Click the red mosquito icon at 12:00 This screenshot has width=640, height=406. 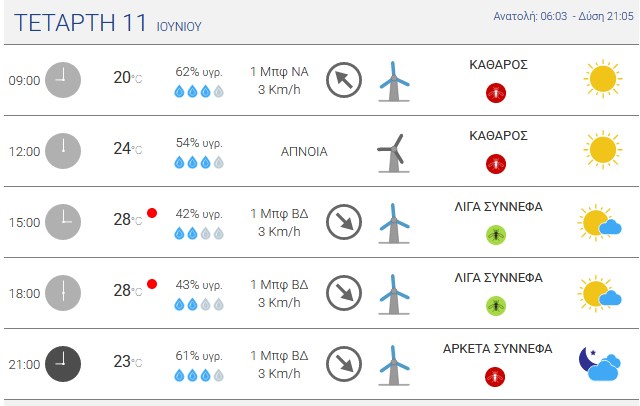496,164
